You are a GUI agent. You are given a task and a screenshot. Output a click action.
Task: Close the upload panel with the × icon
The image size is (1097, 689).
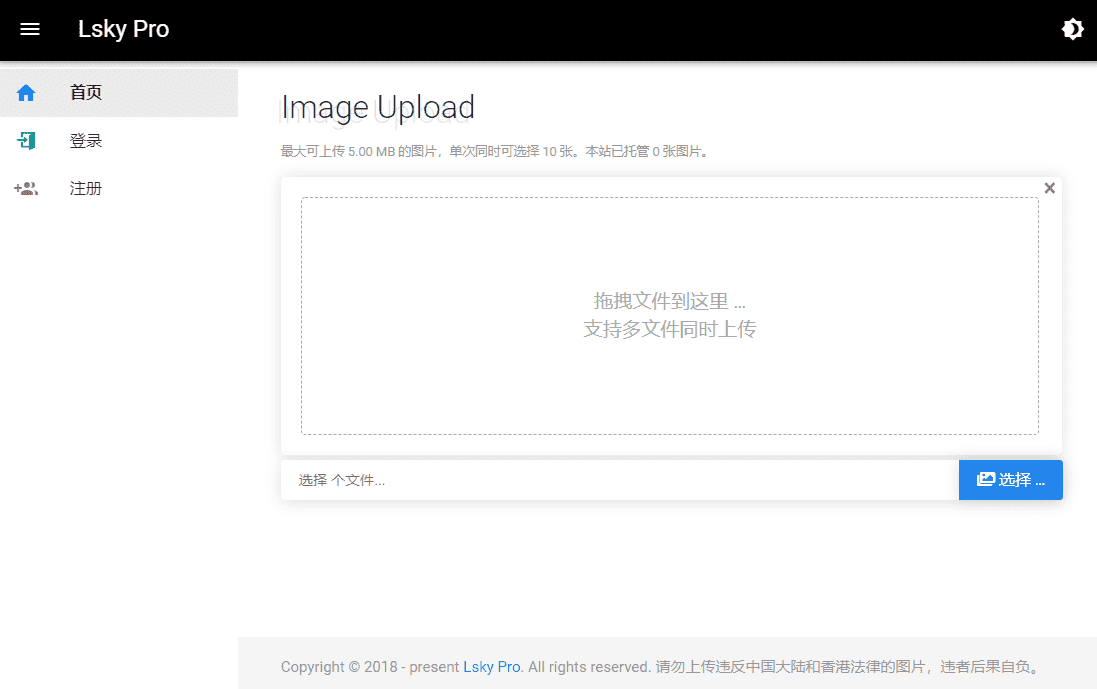1049,188
